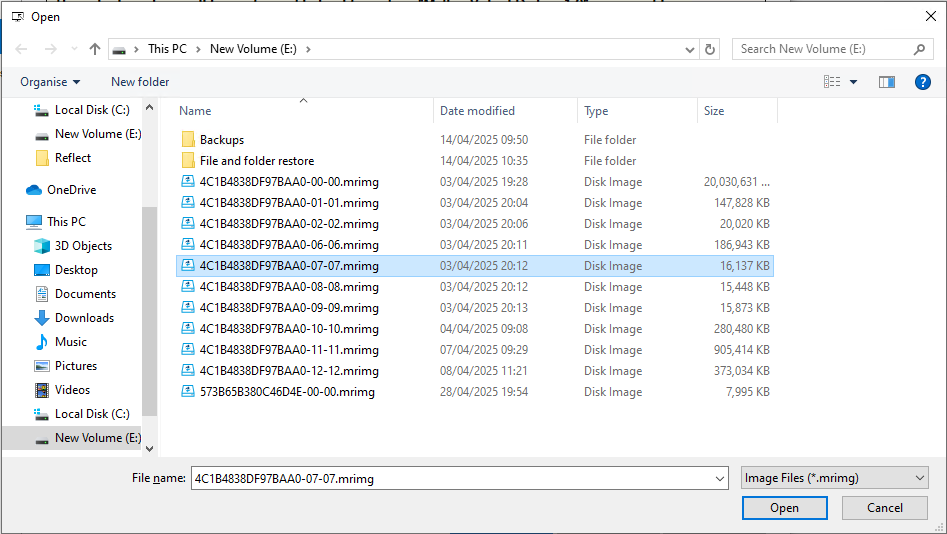Viewport: 947px width, 534px height.
Task: Open the Image Files type filter dropdown
Action: tap(834, 479)
